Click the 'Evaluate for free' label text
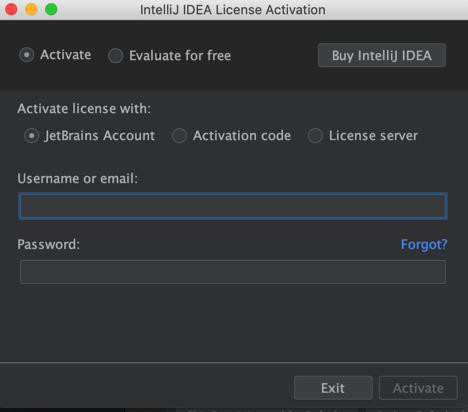Image resolution: width=468 pixels, height=412 pixels. [x=180, y=56]
